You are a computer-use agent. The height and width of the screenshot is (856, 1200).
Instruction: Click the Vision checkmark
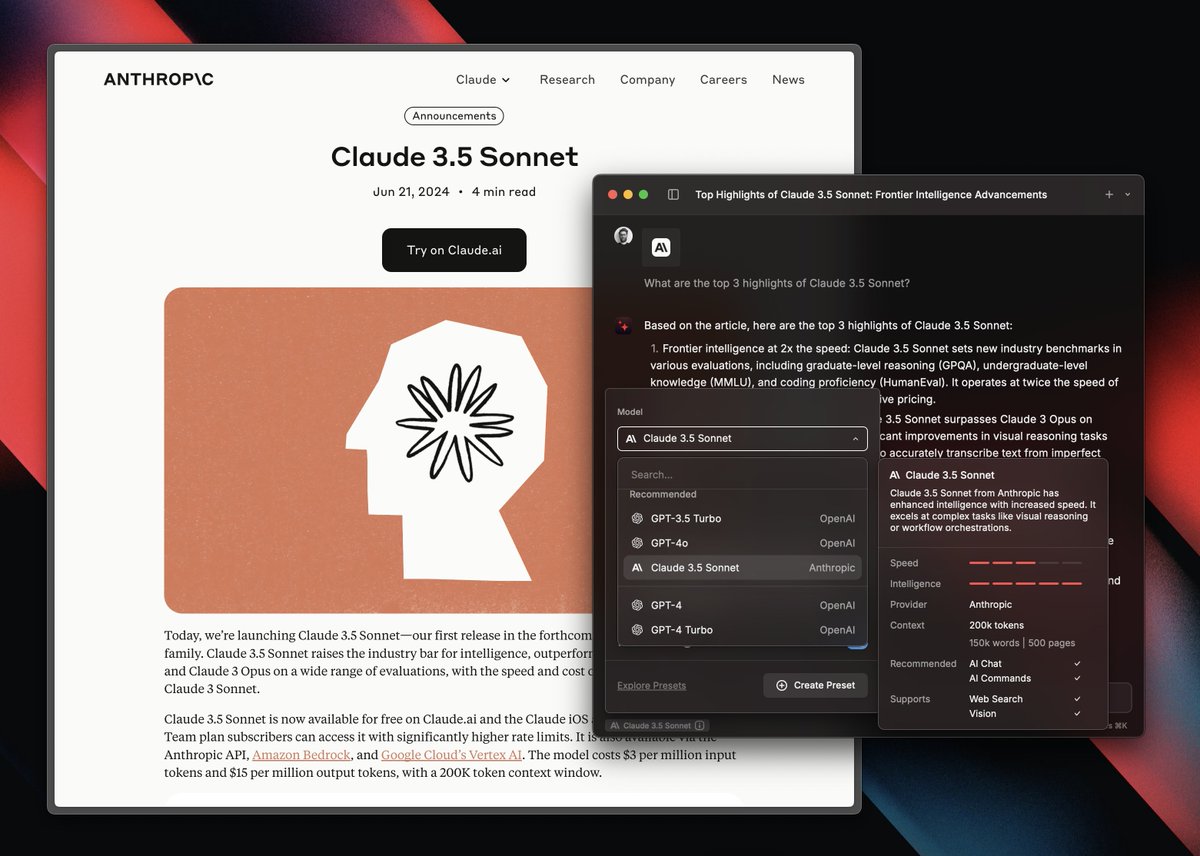[x=1077, y=714]
